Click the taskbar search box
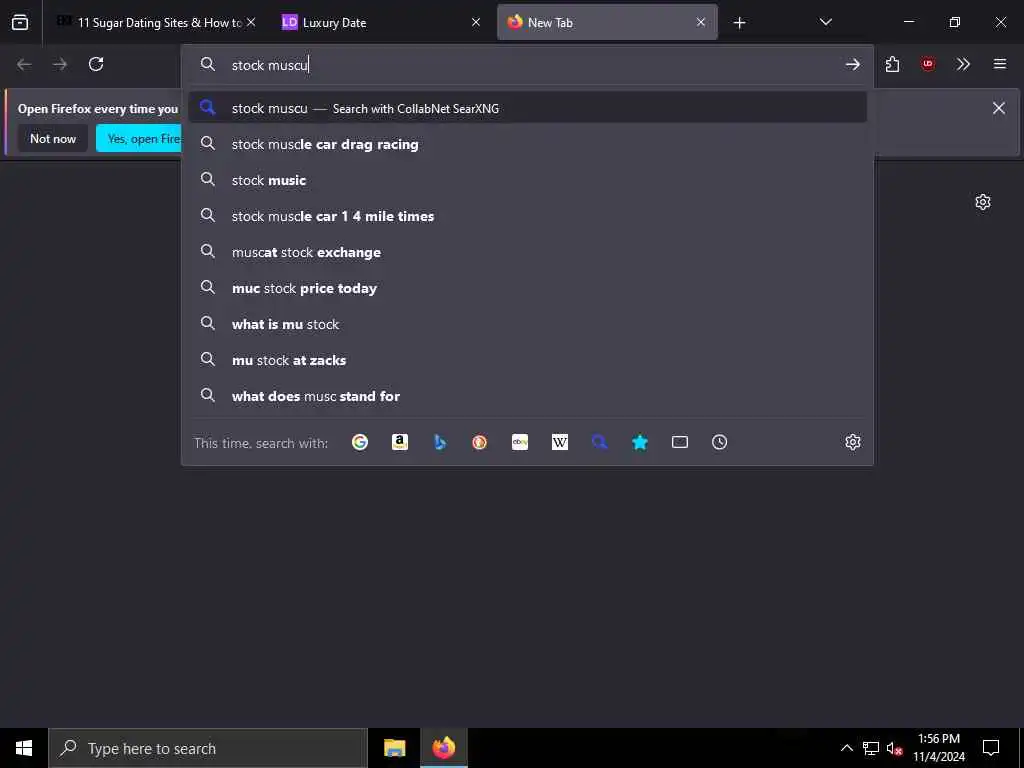Image resolution: width=1024 pixels, height=768 pixels. pyautogui.click(x=208, y=748)
